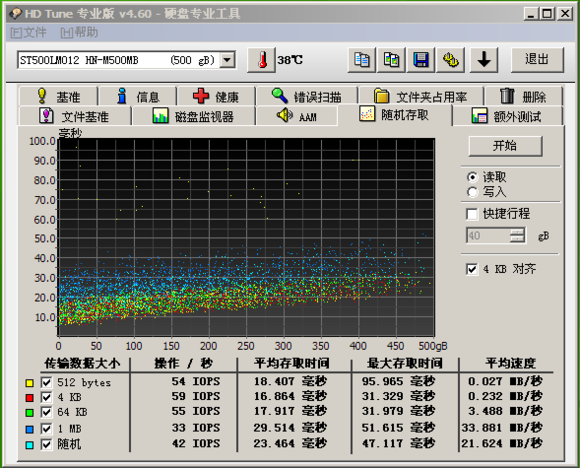Image resolution: width=580 pixels, height=468 pixels.
Task: Increase the gB spinner value
Action: point(517,232)
